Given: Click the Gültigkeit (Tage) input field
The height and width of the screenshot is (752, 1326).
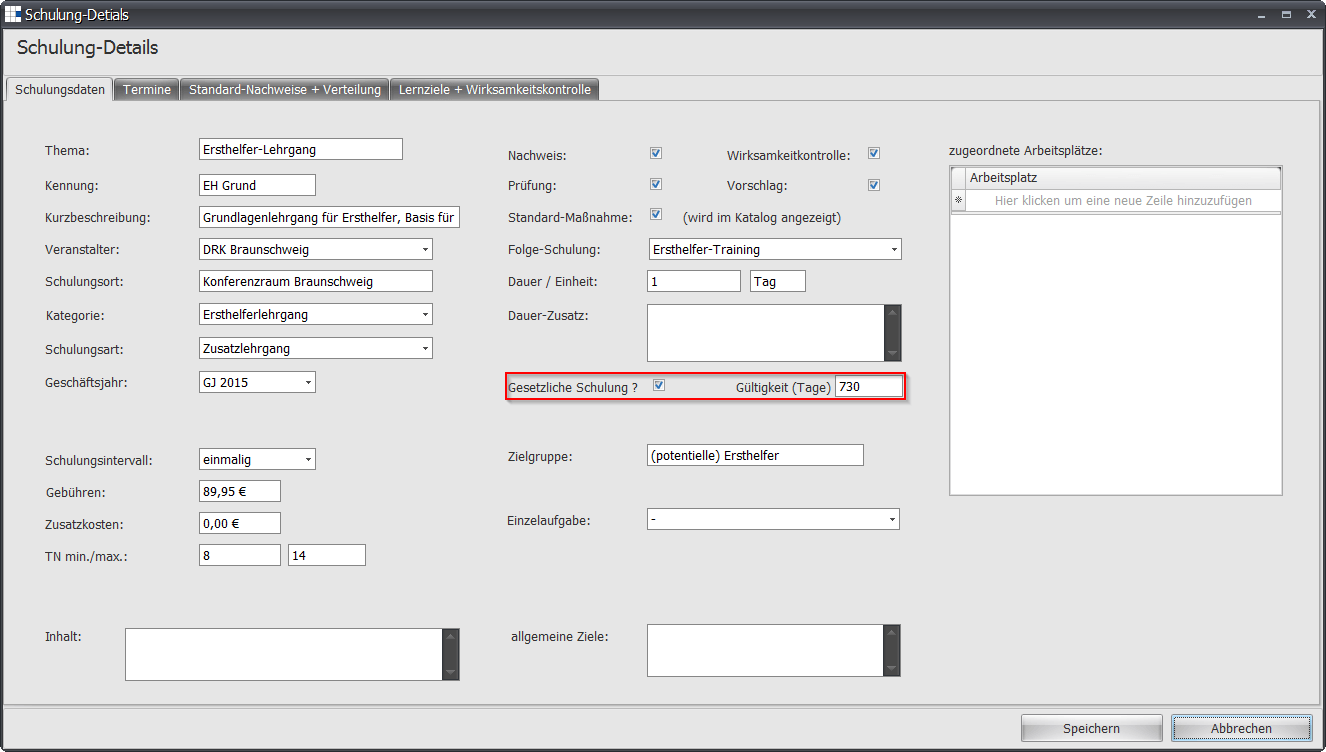Looking at the screenshot, I should [869, 387].
